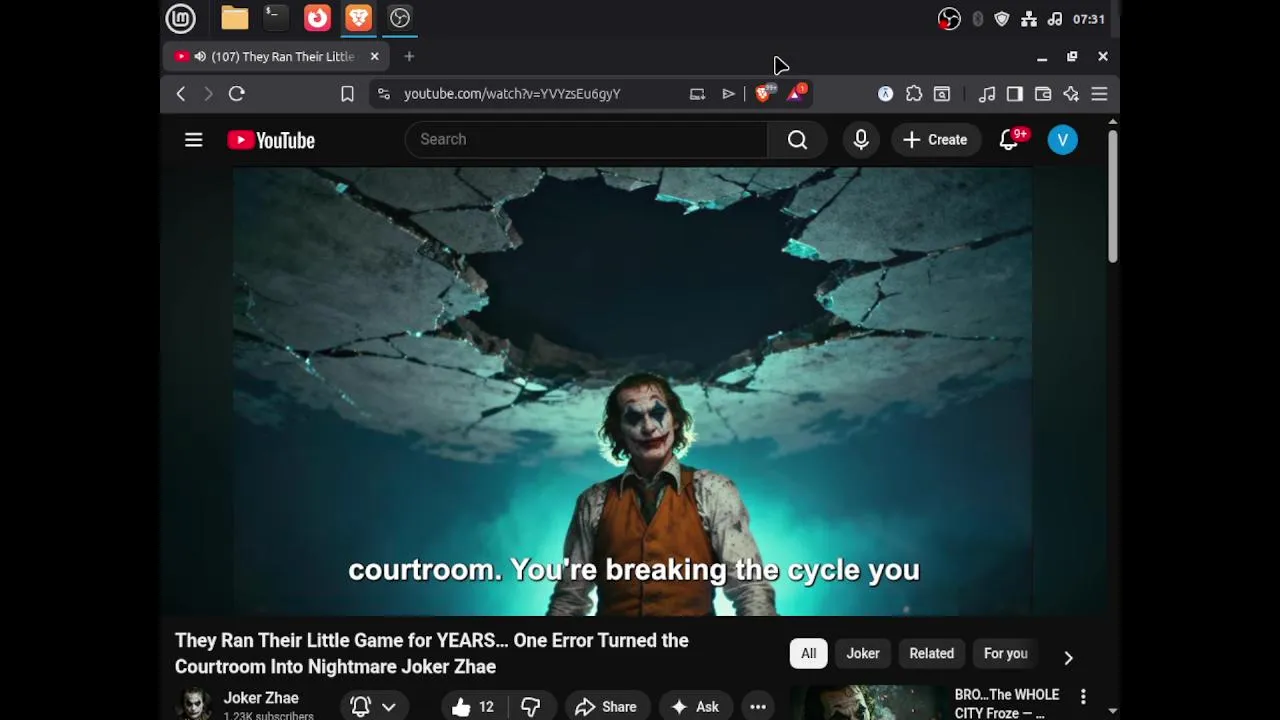Show the calendar from the 07:31 clock
Screen dimensions: 1280x720
1088,19
